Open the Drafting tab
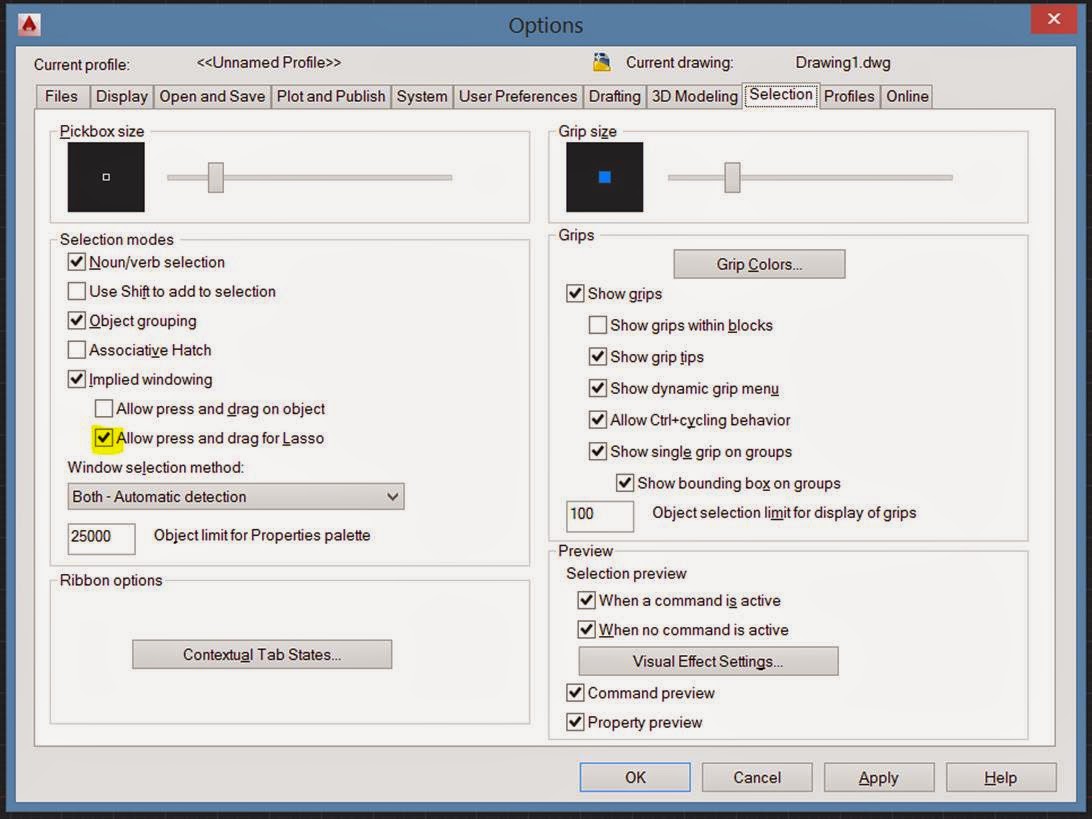Viewport: 1092px width, 819px height. coord(614,96)
